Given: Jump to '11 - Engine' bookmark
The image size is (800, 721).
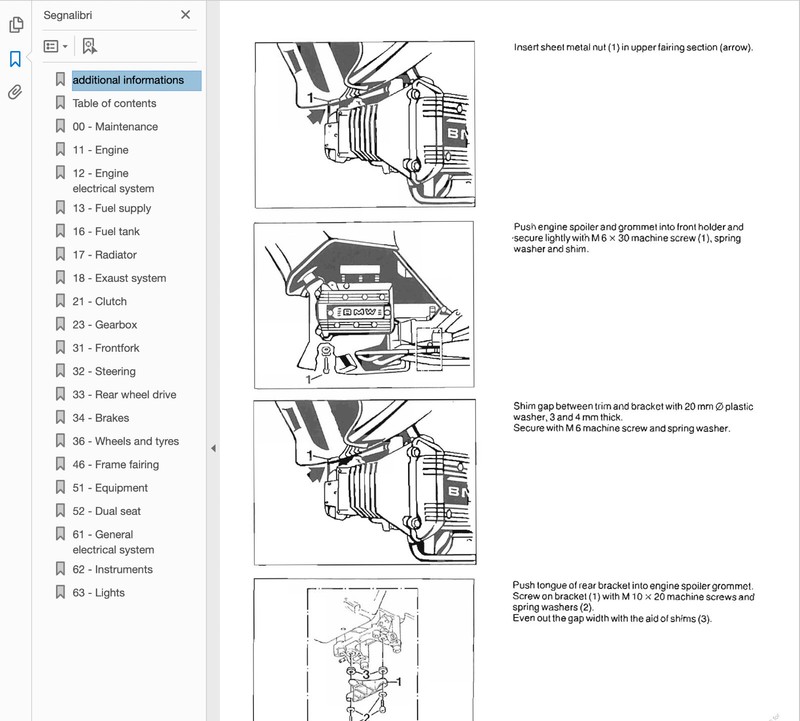Looking at the screenshot, I should (101, 150).
